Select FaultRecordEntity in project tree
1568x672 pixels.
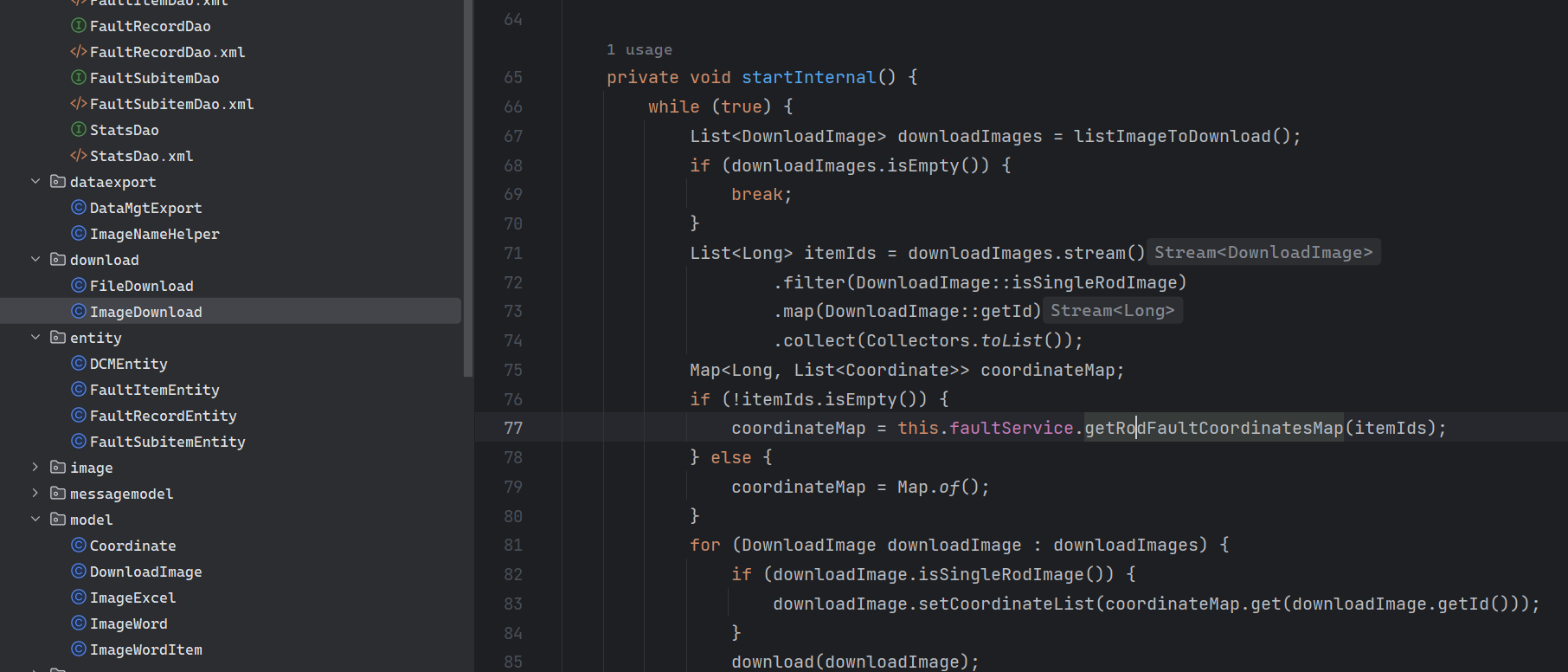tap(164, 416)
